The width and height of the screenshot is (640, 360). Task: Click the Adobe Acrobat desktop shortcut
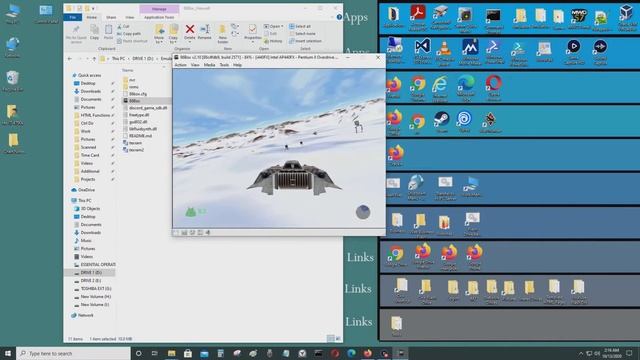coord(417,17)
